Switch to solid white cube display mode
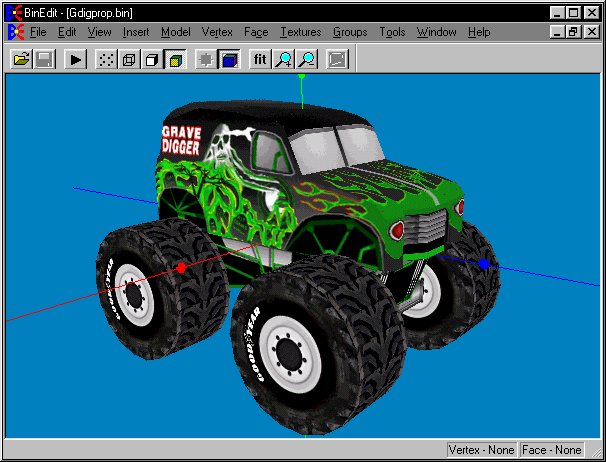Viewport: 606px width, 462px height. pyautogui.click(x=151, y=60)
